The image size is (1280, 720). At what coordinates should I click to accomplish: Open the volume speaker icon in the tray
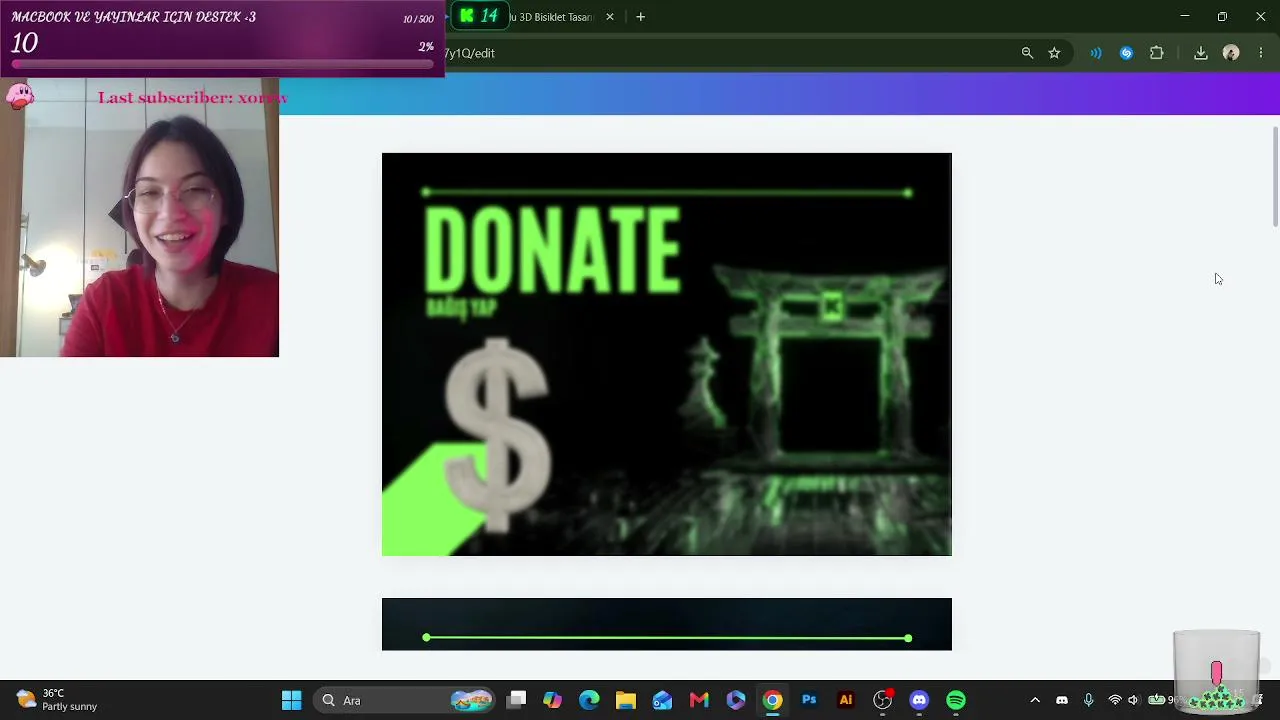pos(1133,700)
